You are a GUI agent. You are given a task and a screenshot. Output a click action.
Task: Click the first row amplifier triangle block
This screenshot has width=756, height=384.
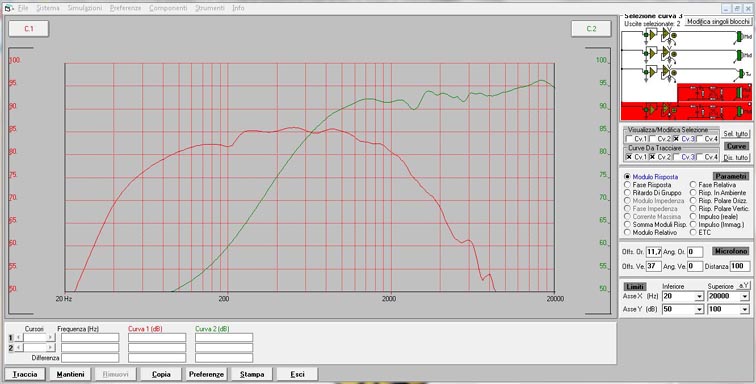tap(652, 35)
